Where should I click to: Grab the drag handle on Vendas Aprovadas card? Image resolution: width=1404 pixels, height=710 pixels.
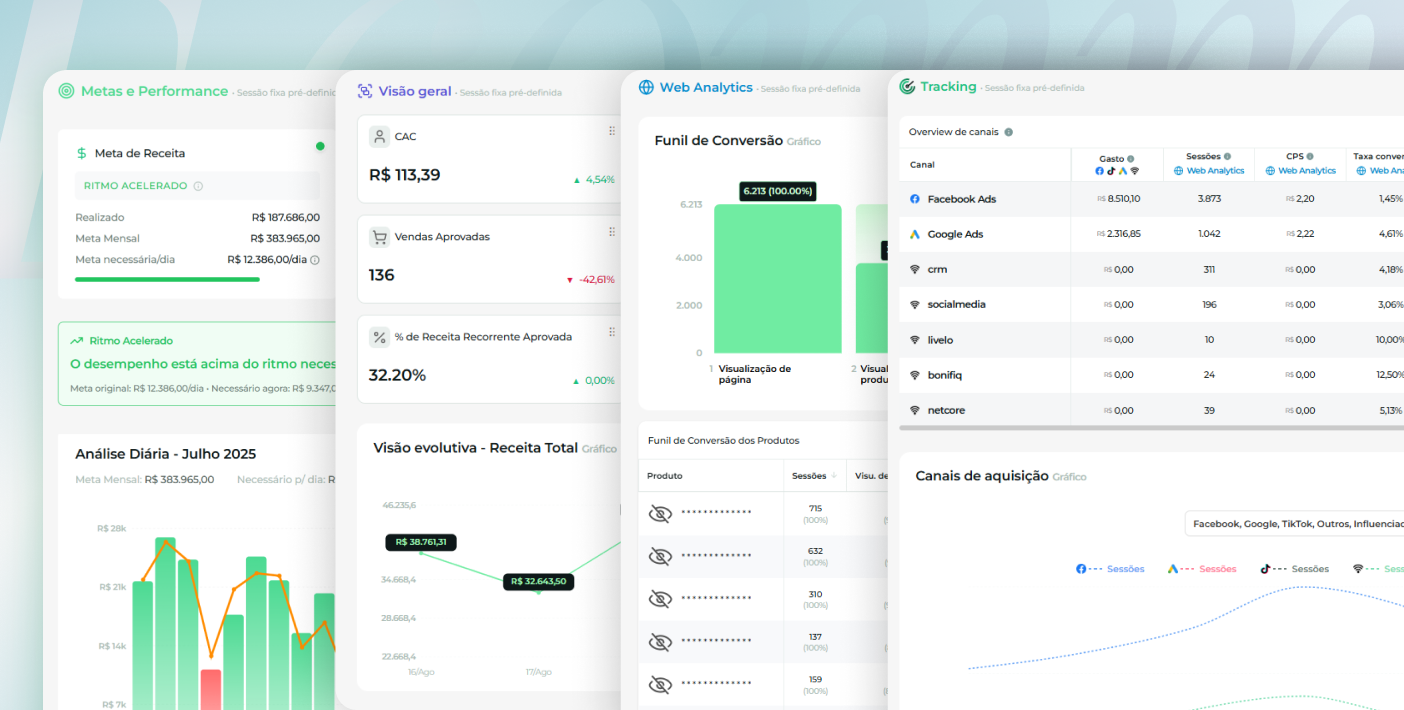point(612,232)
